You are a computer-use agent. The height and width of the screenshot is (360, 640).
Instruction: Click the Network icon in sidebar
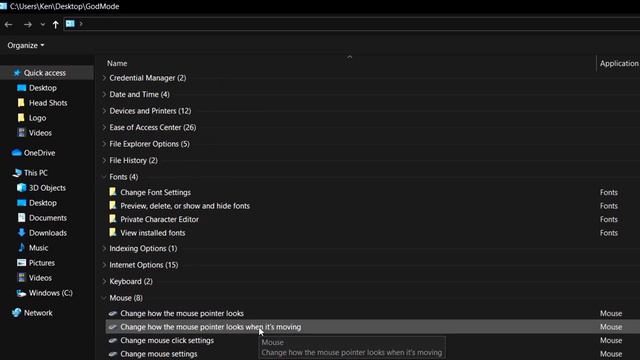tap(17, 313)
